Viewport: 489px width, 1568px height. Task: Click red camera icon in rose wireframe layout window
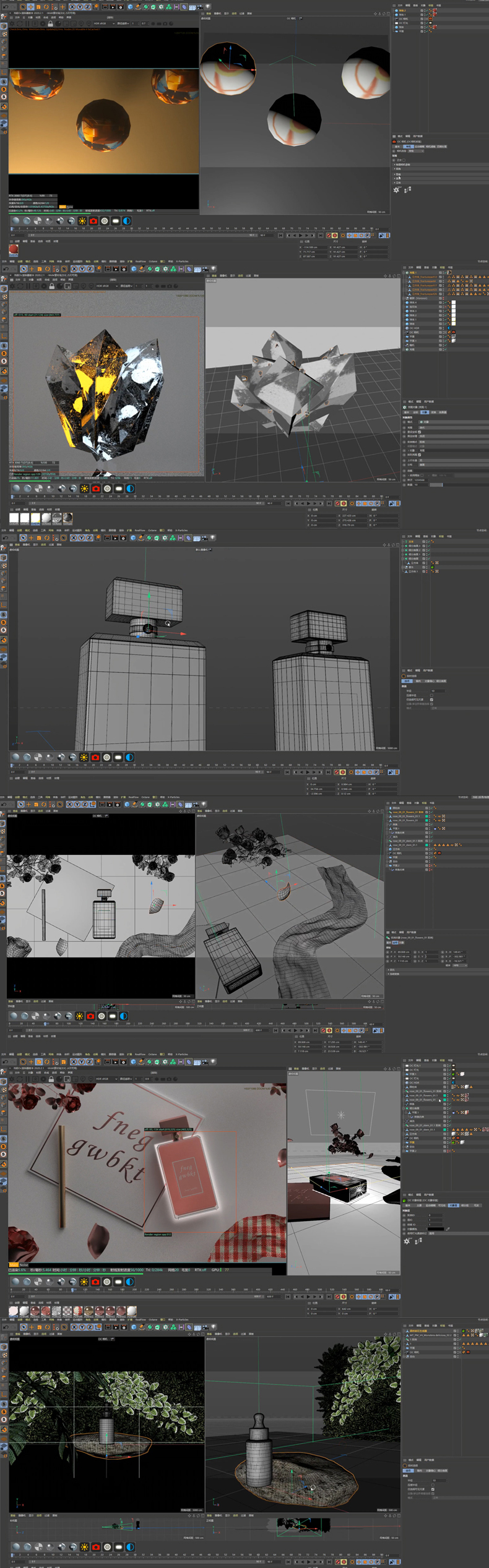[90, 1016]
